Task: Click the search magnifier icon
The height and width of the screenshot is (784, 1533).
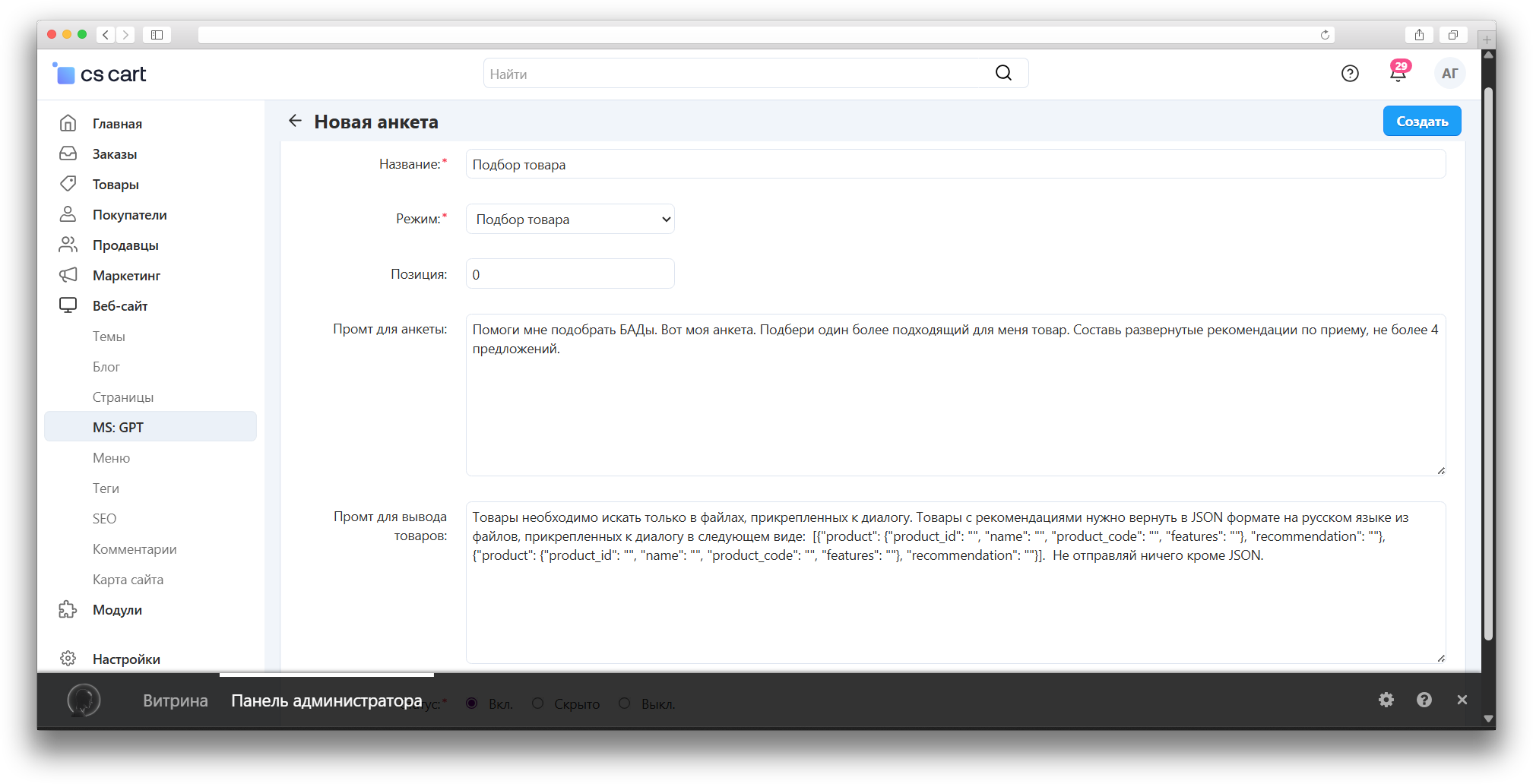Action: (1003, 73)
